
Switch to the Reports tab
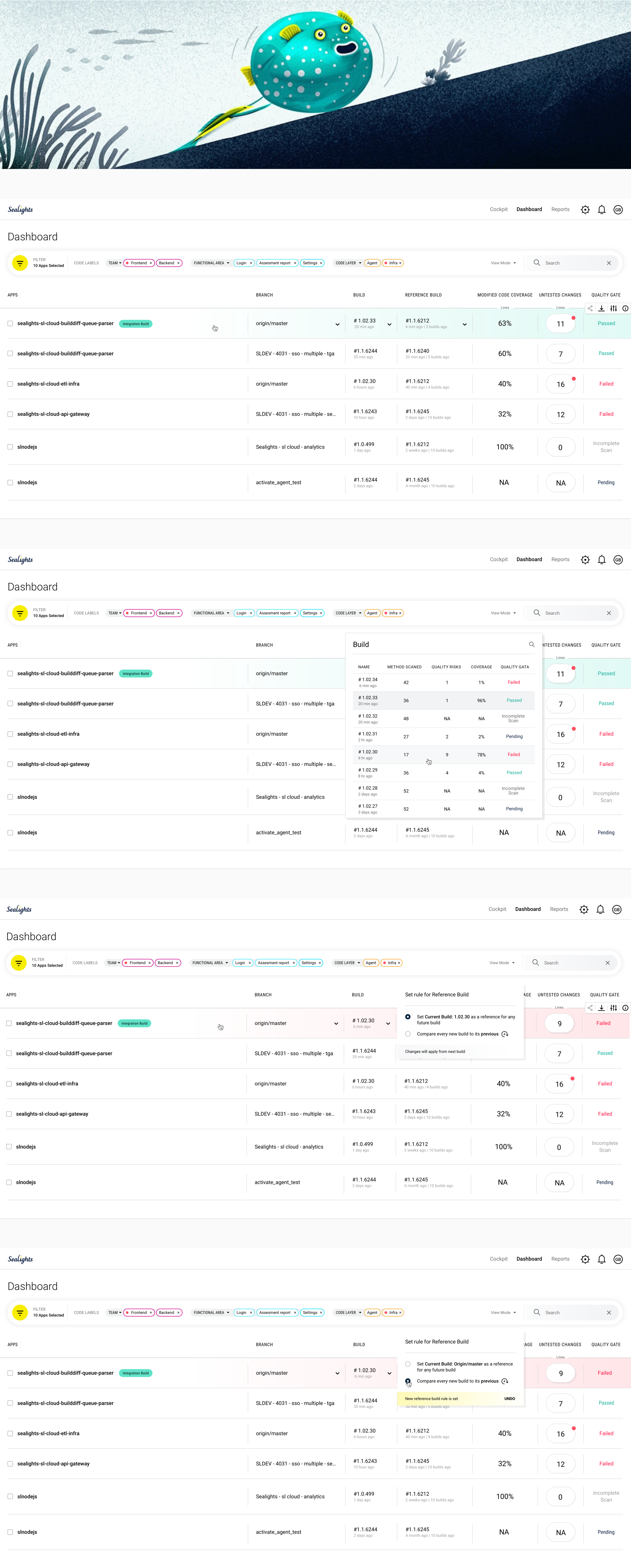click(x=560, y=209)
